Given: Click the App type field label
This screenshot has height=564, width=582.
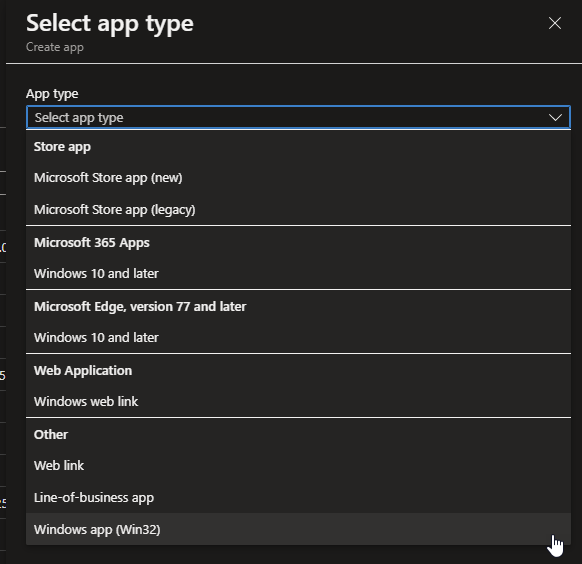Looking at the screenshot, I should (x=52, y=94).
